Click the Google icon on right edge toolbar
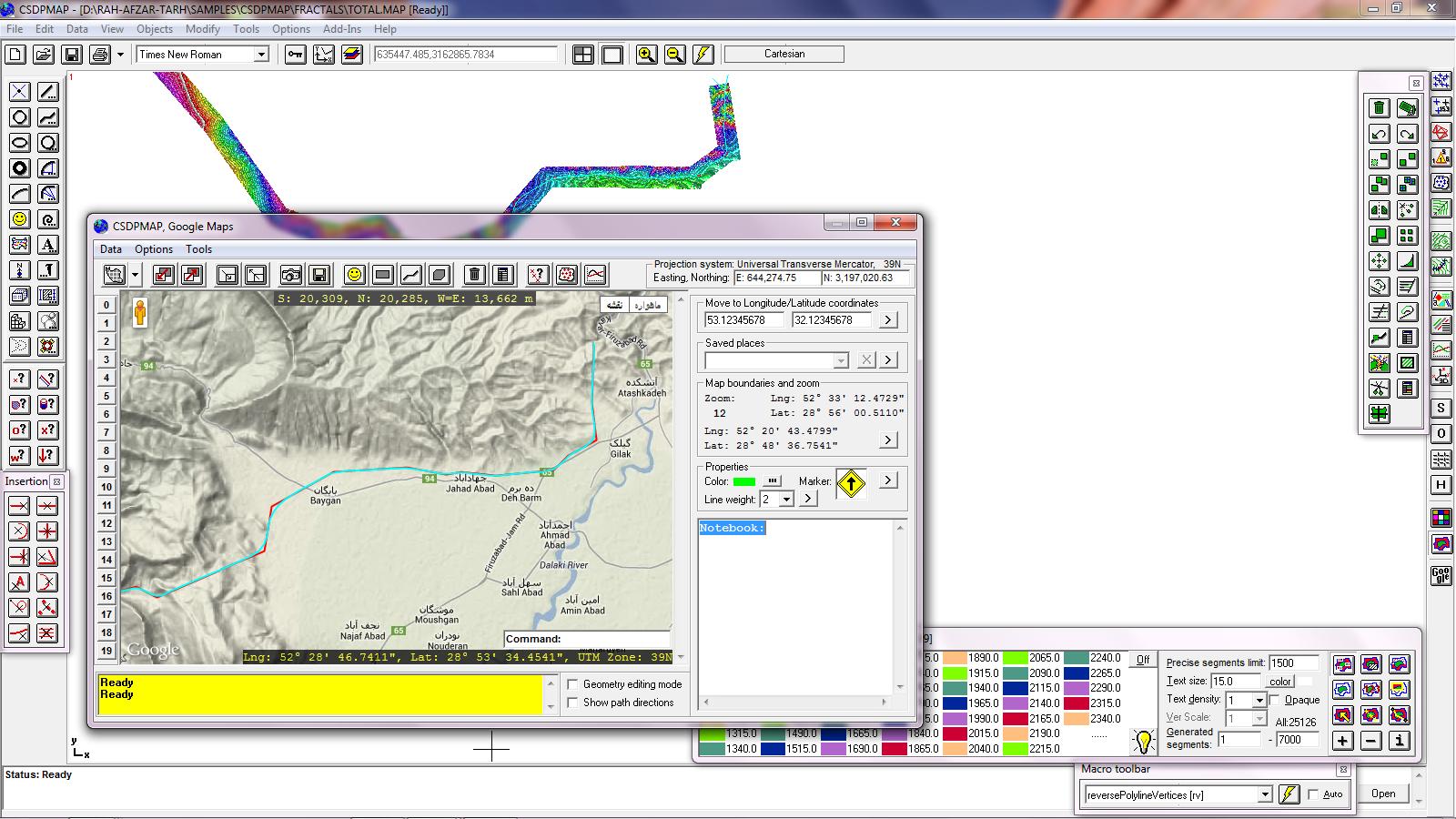Screen dimensions: 1456x819 click(1441, 576)
